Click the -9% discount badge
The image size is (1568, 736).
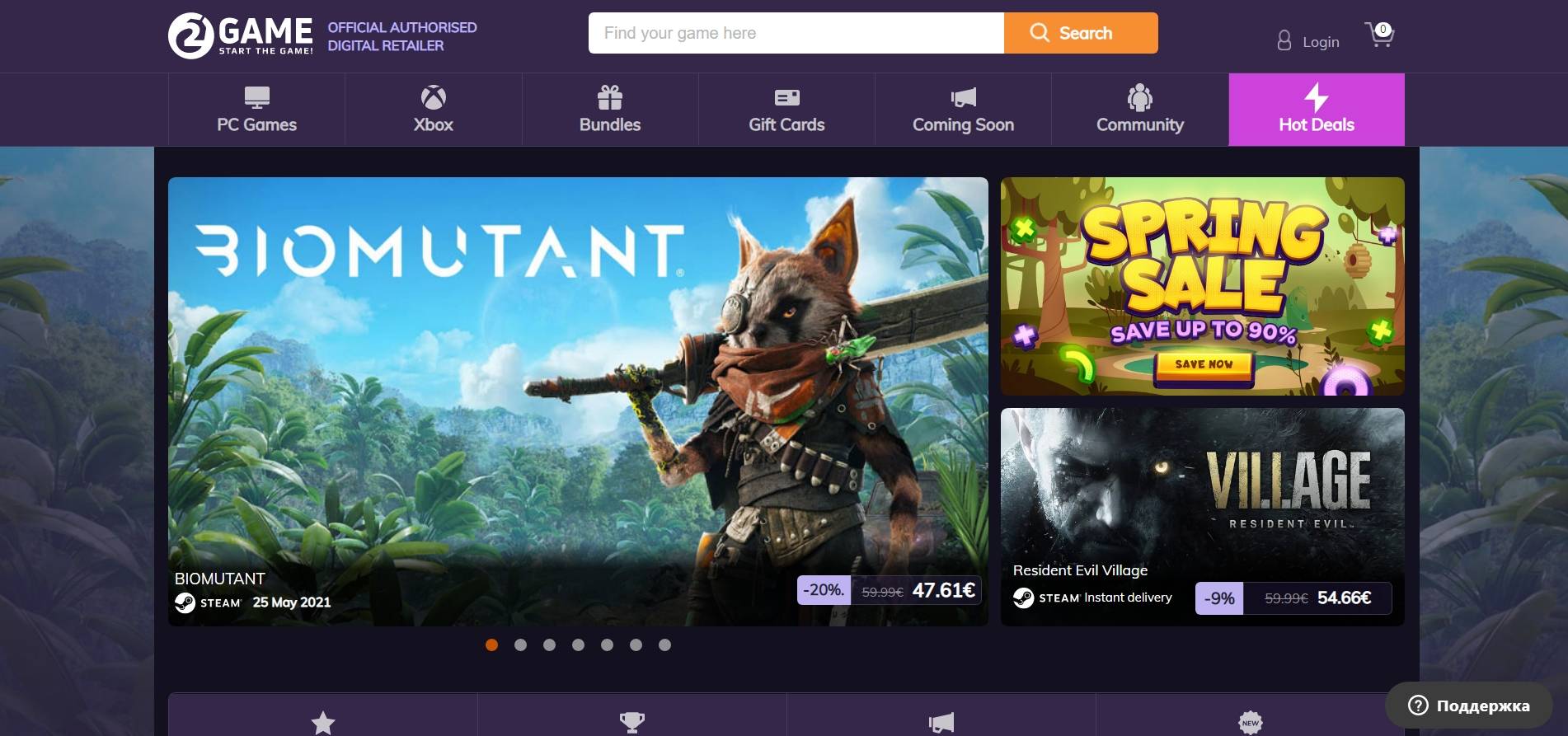pyautogui.click(x=1219, y=598)
